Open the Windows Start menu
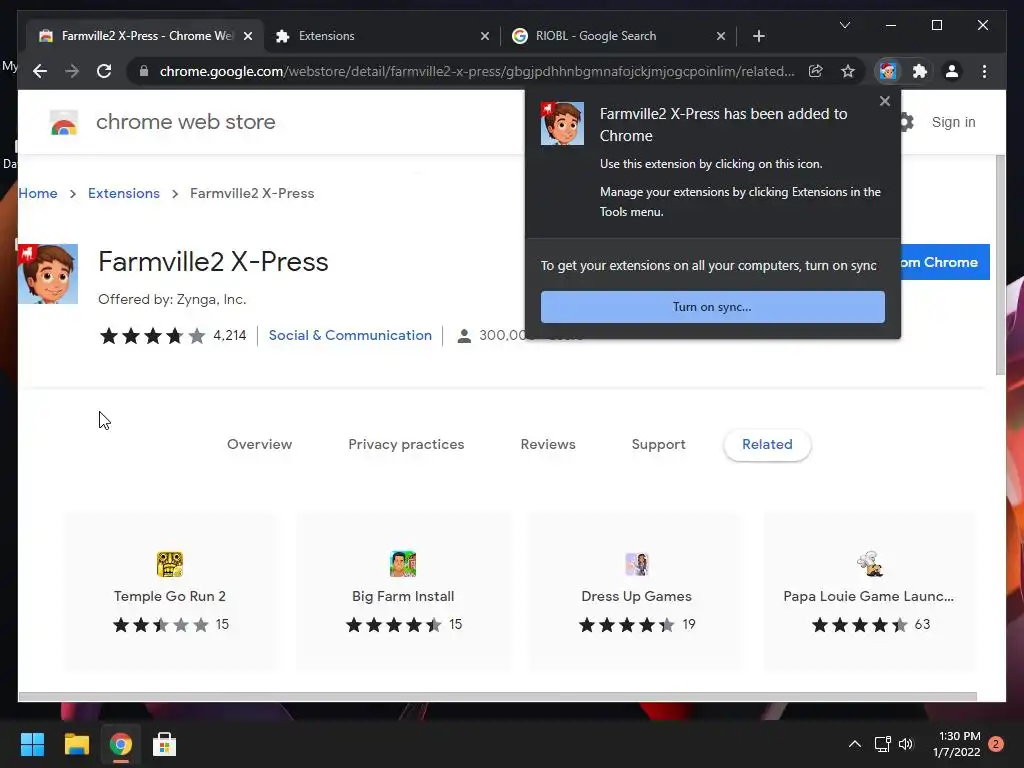Viewport: 1024px width, 768px height. [x=32, y=744]
